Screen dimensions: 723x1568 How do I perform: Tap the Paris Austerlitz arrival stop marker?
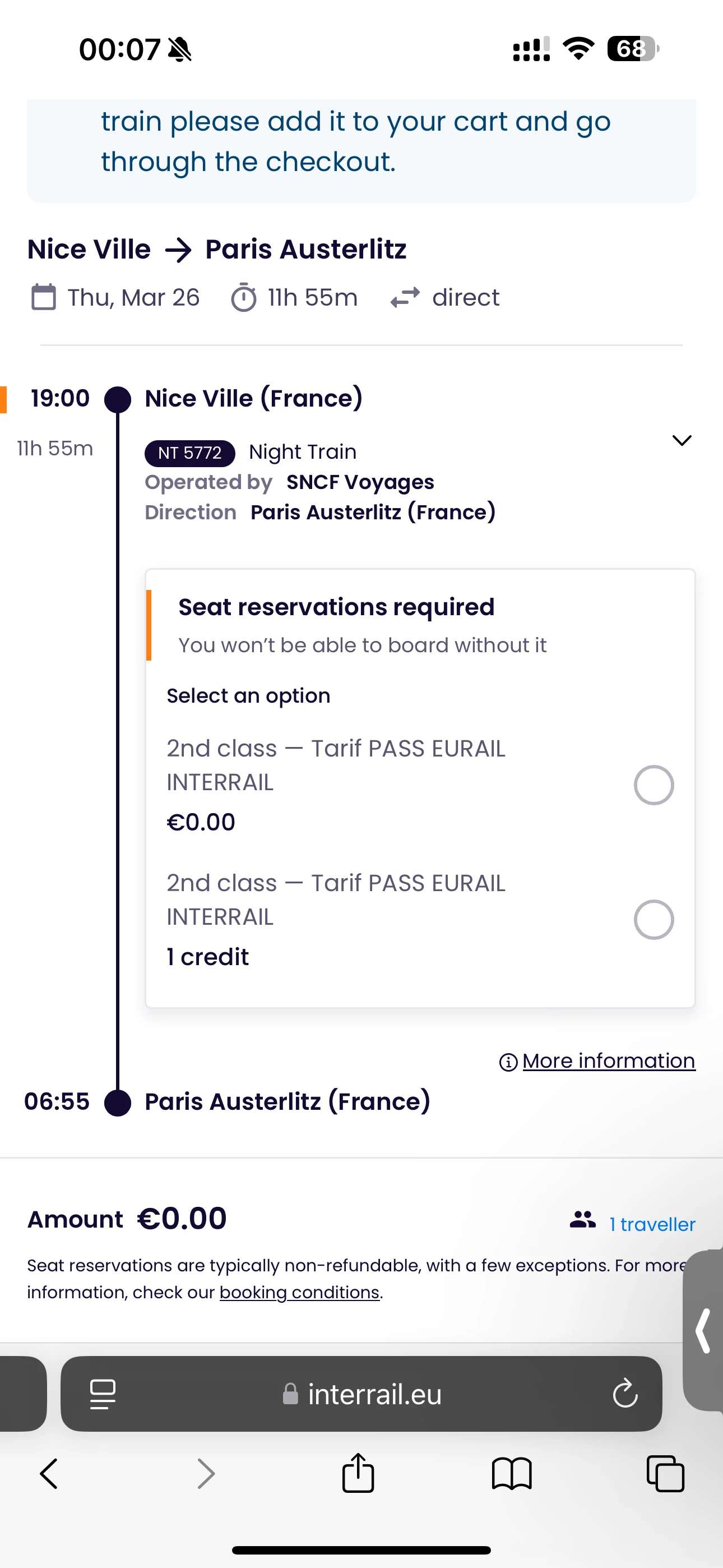click(118, 1103)
